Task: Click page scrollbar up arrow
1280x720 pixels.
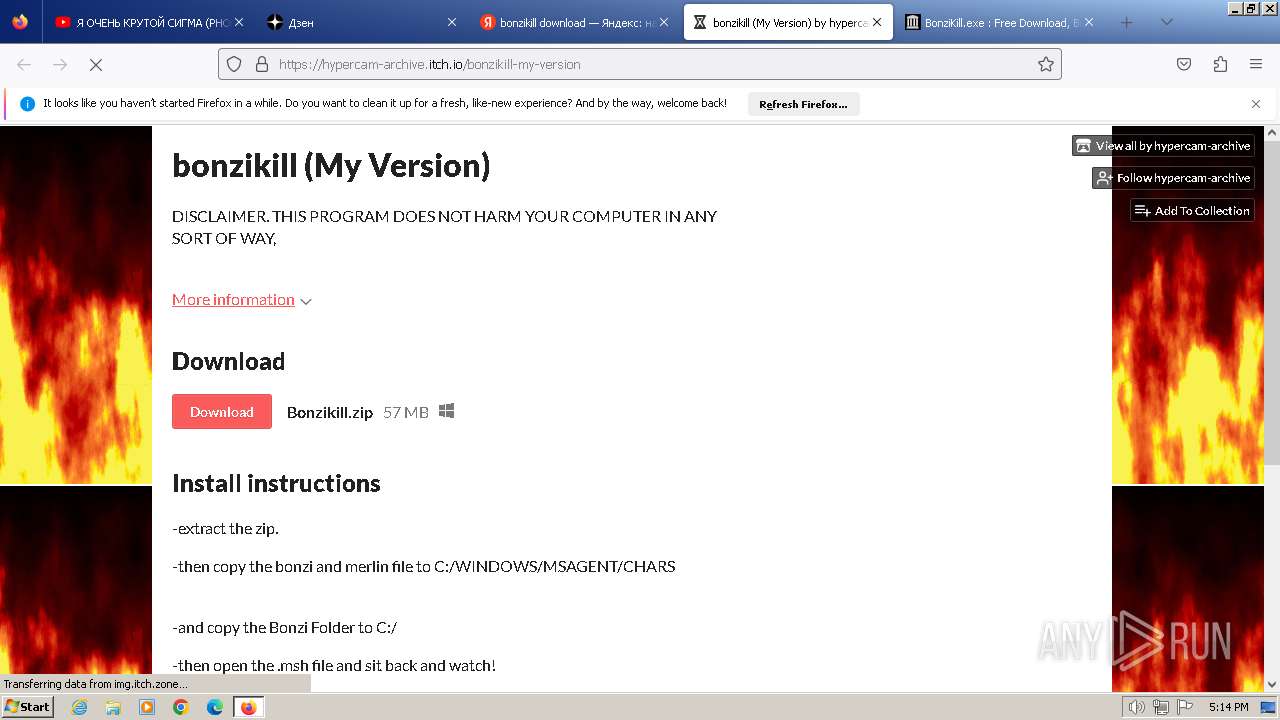Action: click(x=1272, y=133)
